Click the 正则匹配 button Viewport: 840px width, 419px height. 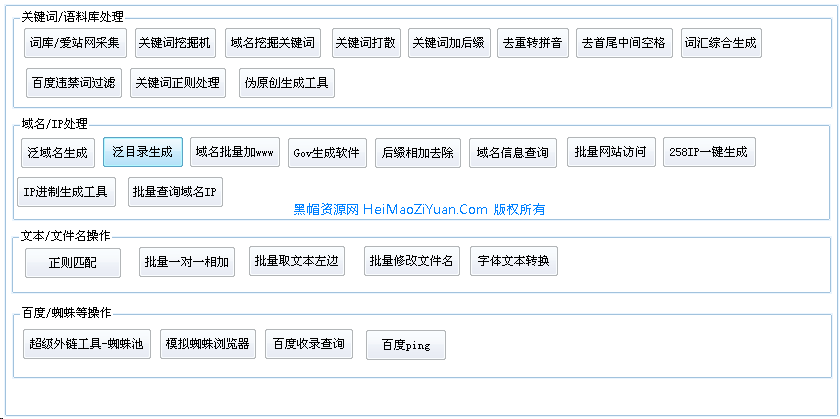pyautogui.click(x=73, y=263)
